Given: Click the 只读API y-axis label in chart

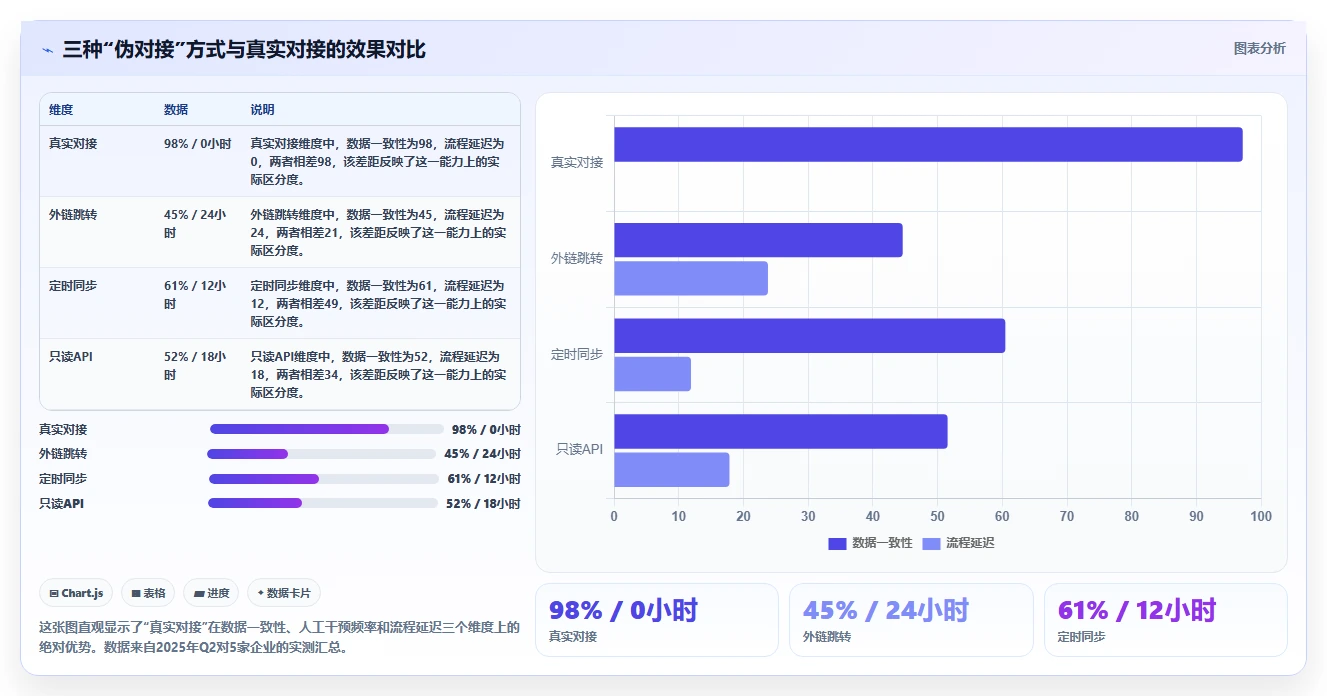Looking at the screenshot, I should click(580, 450).
